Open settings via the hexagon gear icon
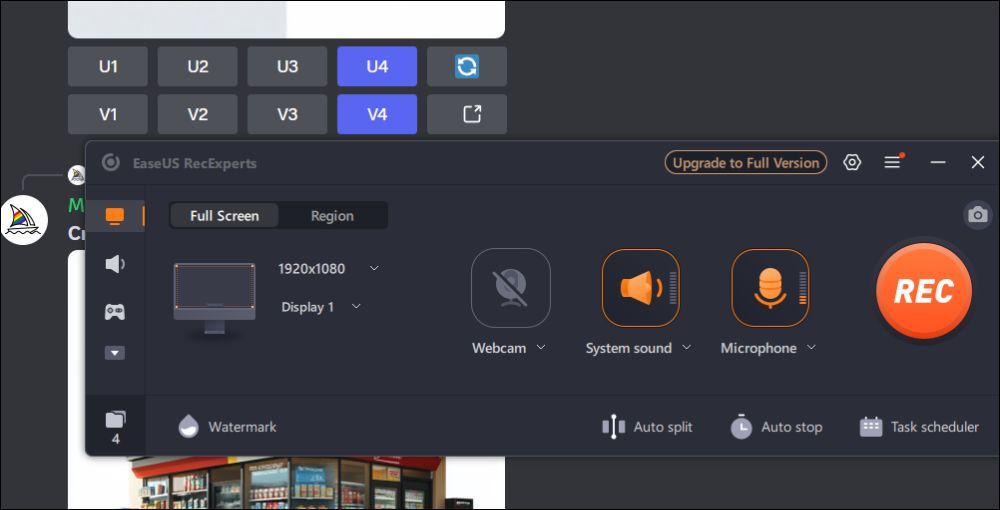The width and height of the screenshot is (1000, 510). coord(852,163)
